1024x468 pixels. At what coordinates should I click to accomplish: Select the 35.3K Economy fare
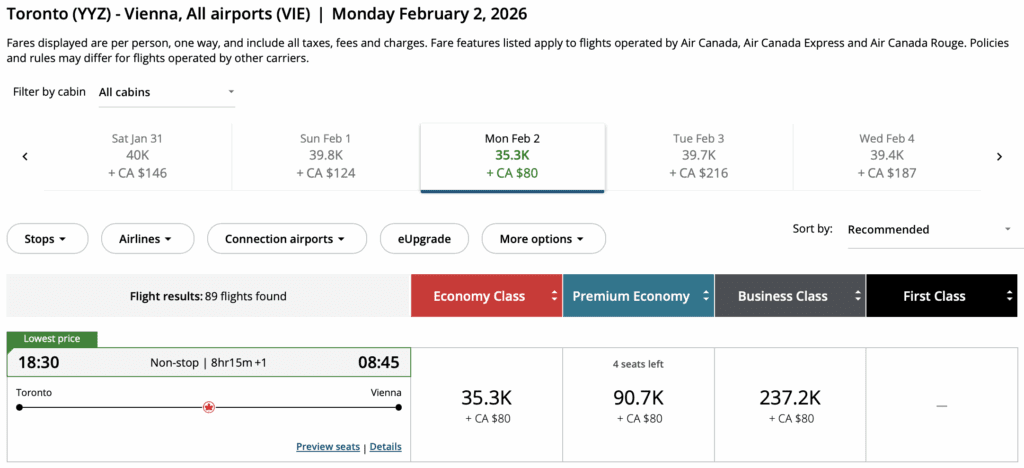(487, 405)
